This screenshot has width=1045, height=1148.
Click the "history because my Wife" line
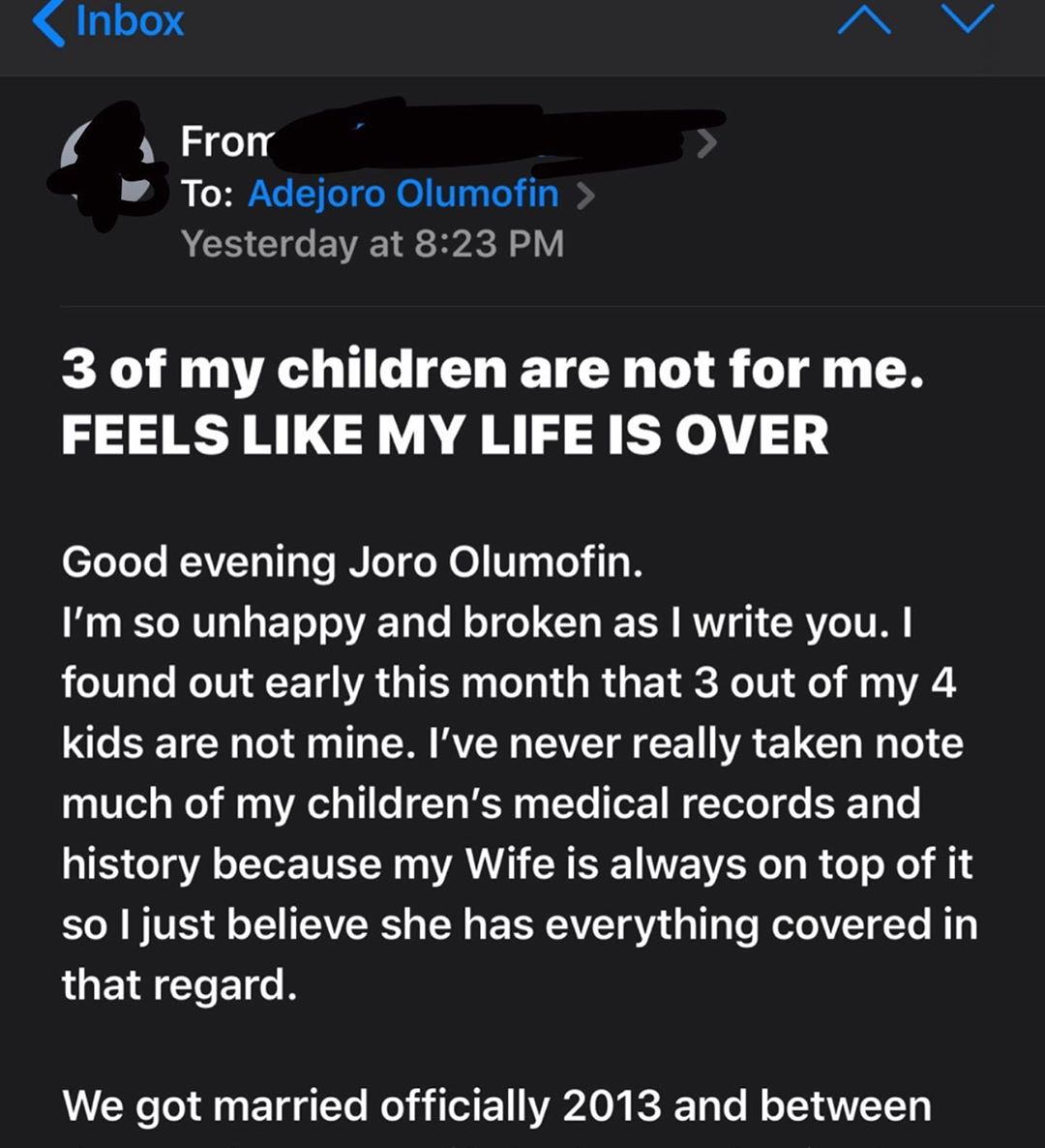tap(517, 863)
